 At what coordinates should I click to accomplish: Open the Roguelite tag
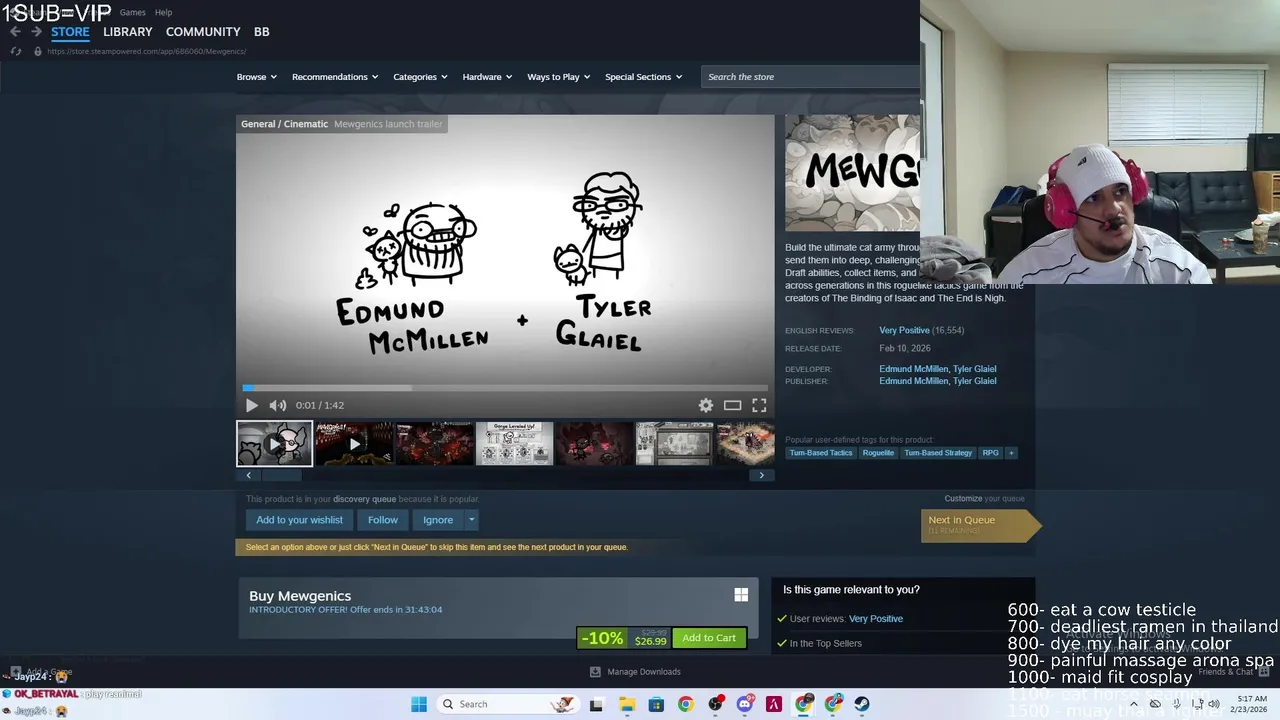[x=878, y=453]
